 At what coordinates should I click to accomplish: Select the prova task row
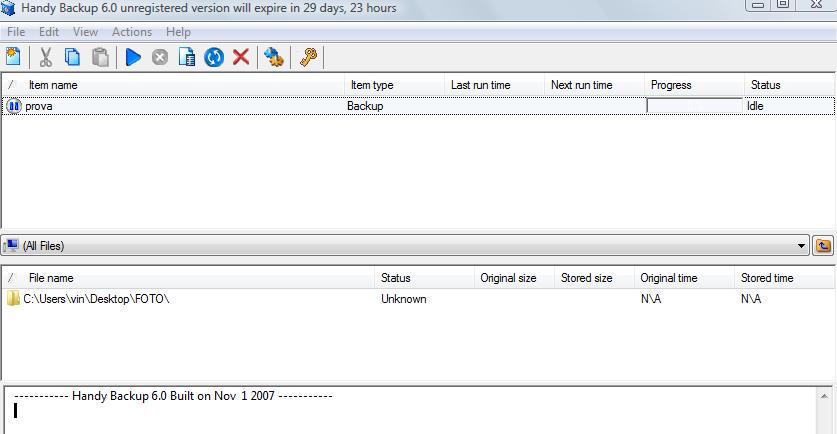click(x=418, y=106)
